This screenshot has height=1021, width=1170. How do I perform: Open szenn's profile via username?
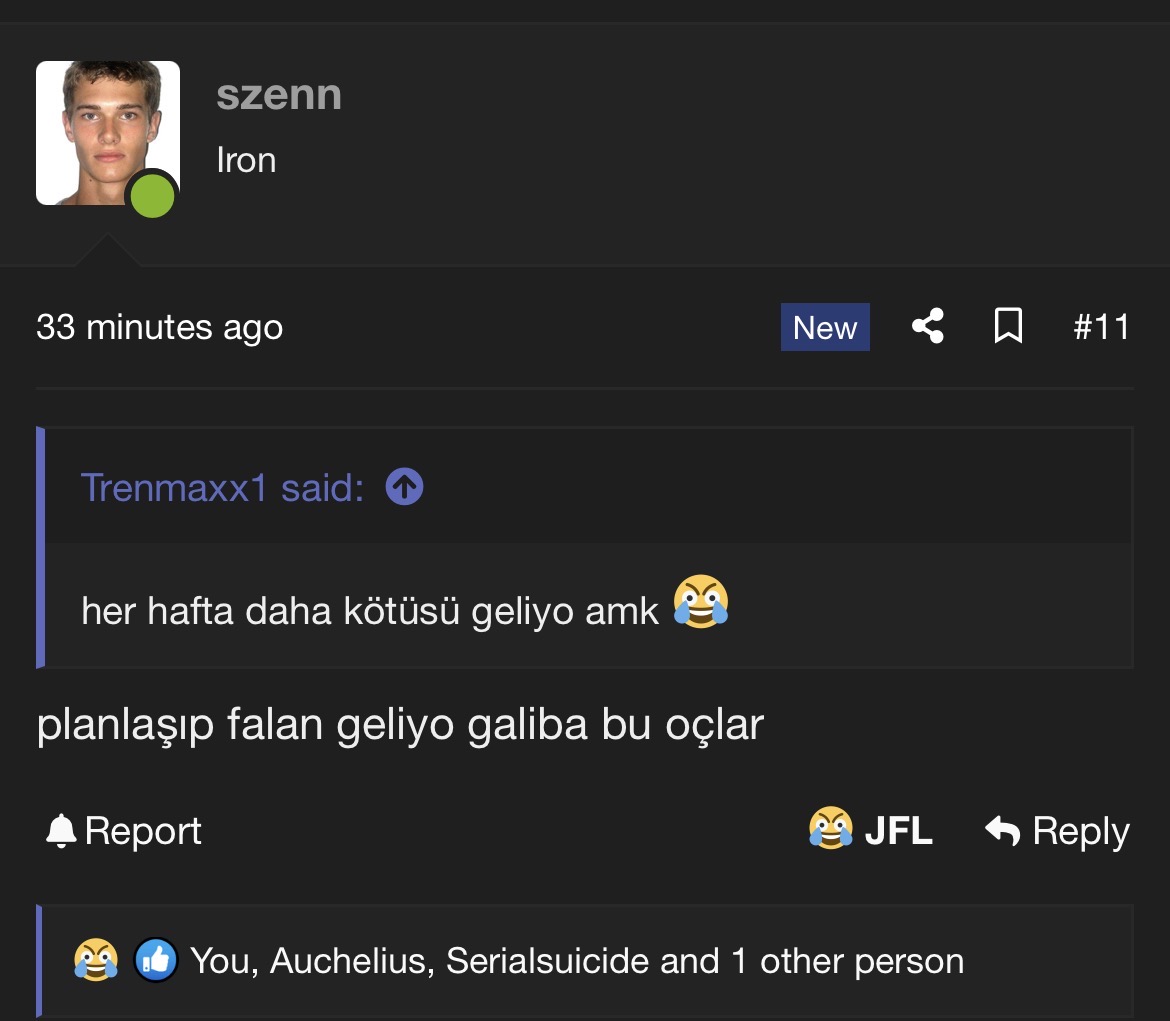point(279,95)
